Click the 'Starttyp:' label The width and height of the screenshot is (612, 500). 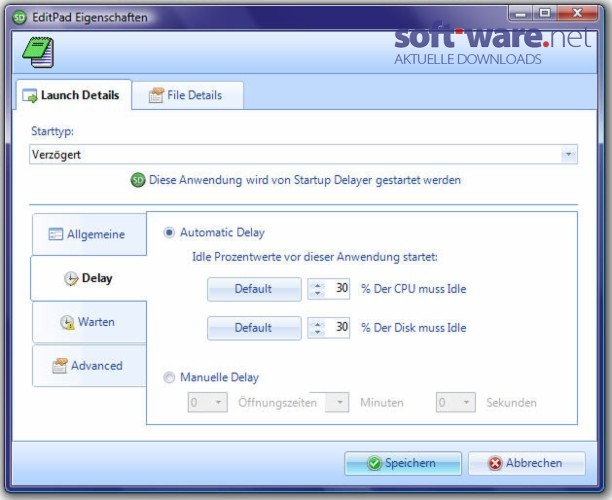[x=52, y=131]
